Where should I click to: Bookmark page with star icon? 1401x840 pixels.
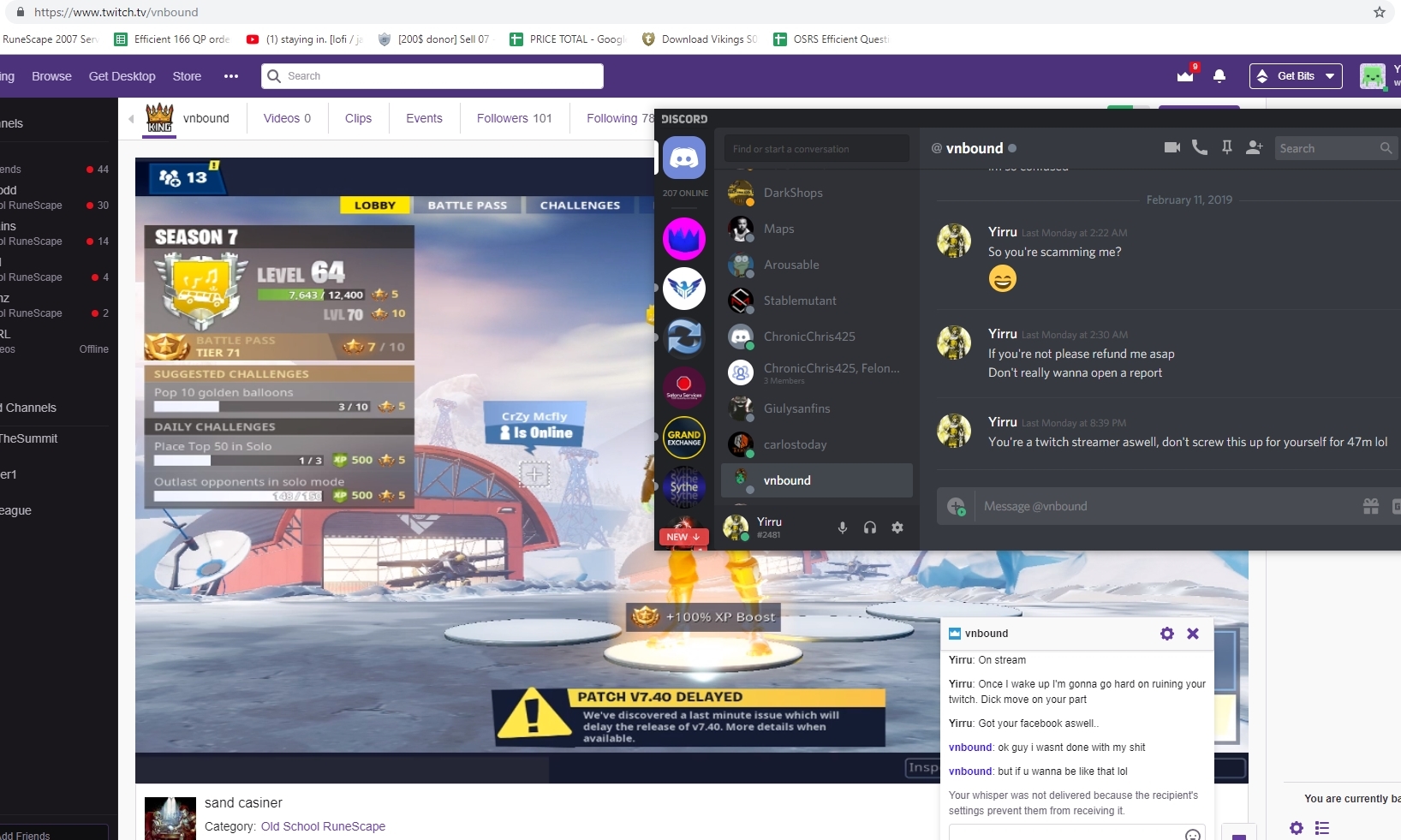pyautogui.click(x=1379, y=12)
